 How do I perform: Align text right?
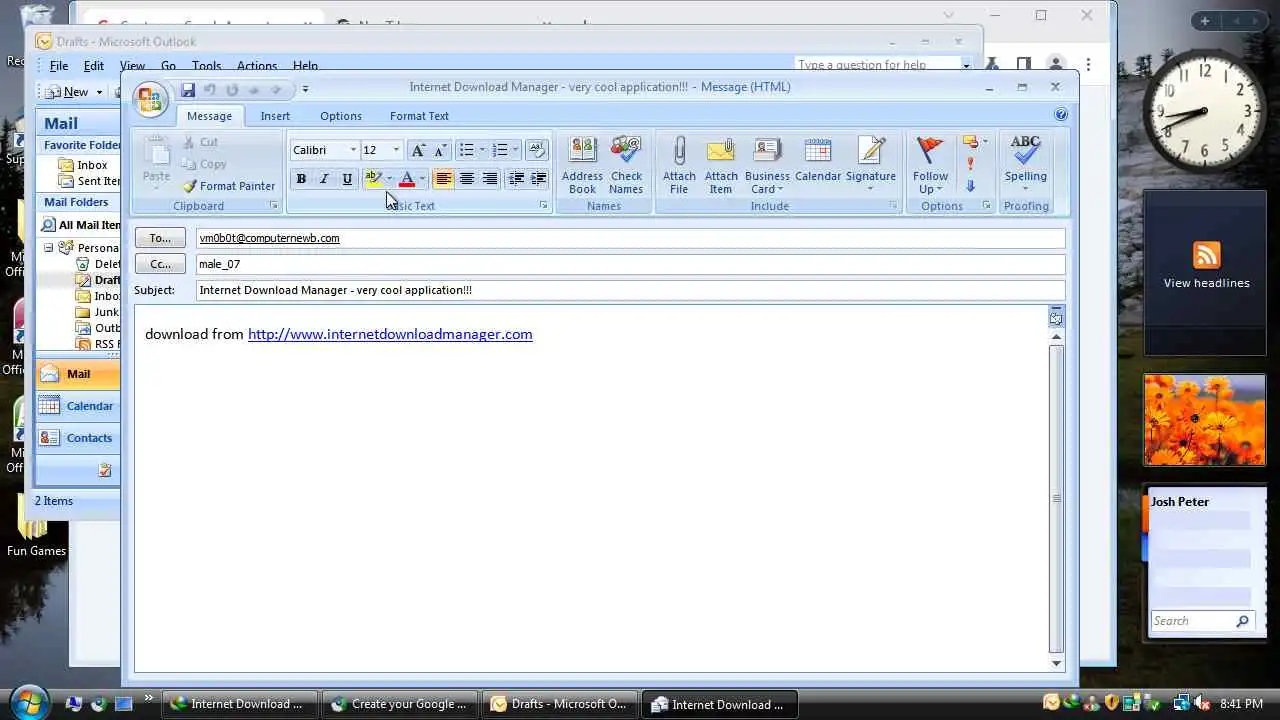[x=489, y=179]
